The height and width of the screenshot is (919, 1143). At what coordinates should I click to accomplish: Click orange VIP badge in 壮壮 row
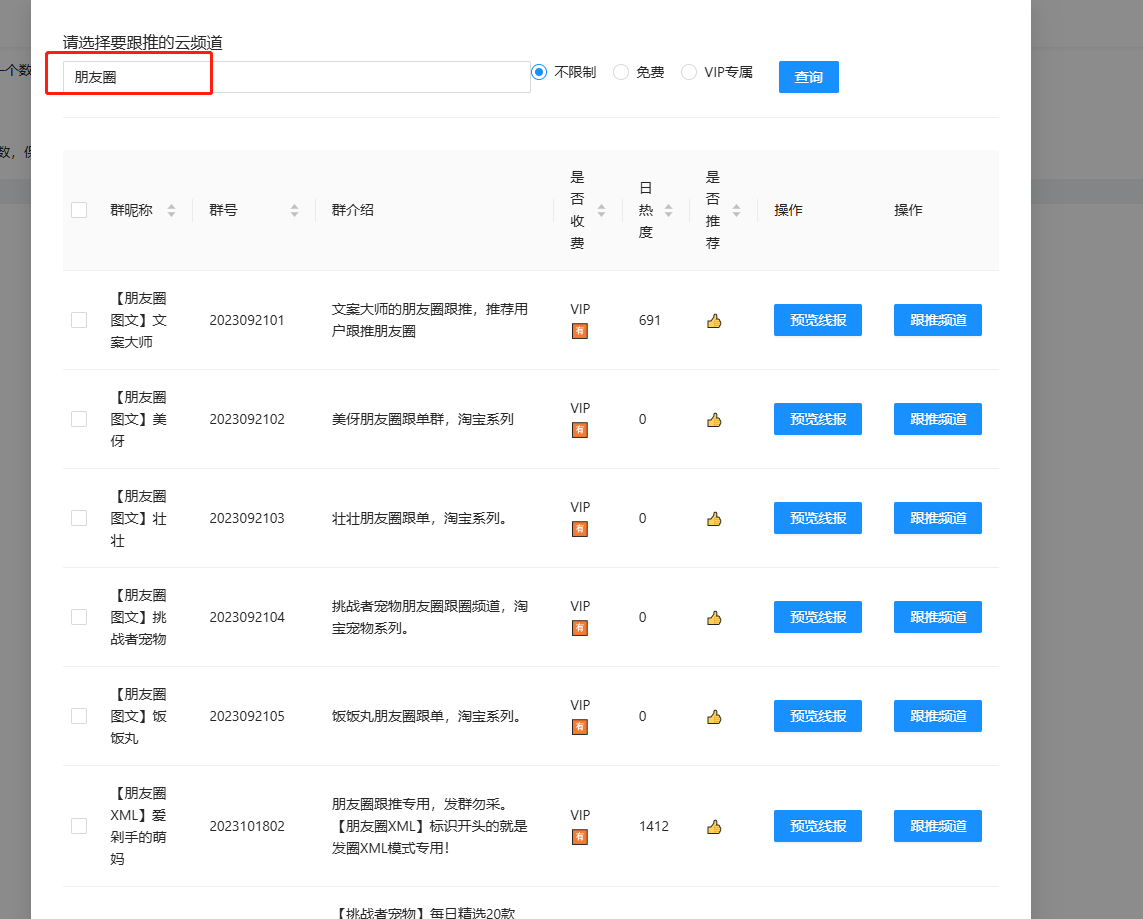point(579,529)
